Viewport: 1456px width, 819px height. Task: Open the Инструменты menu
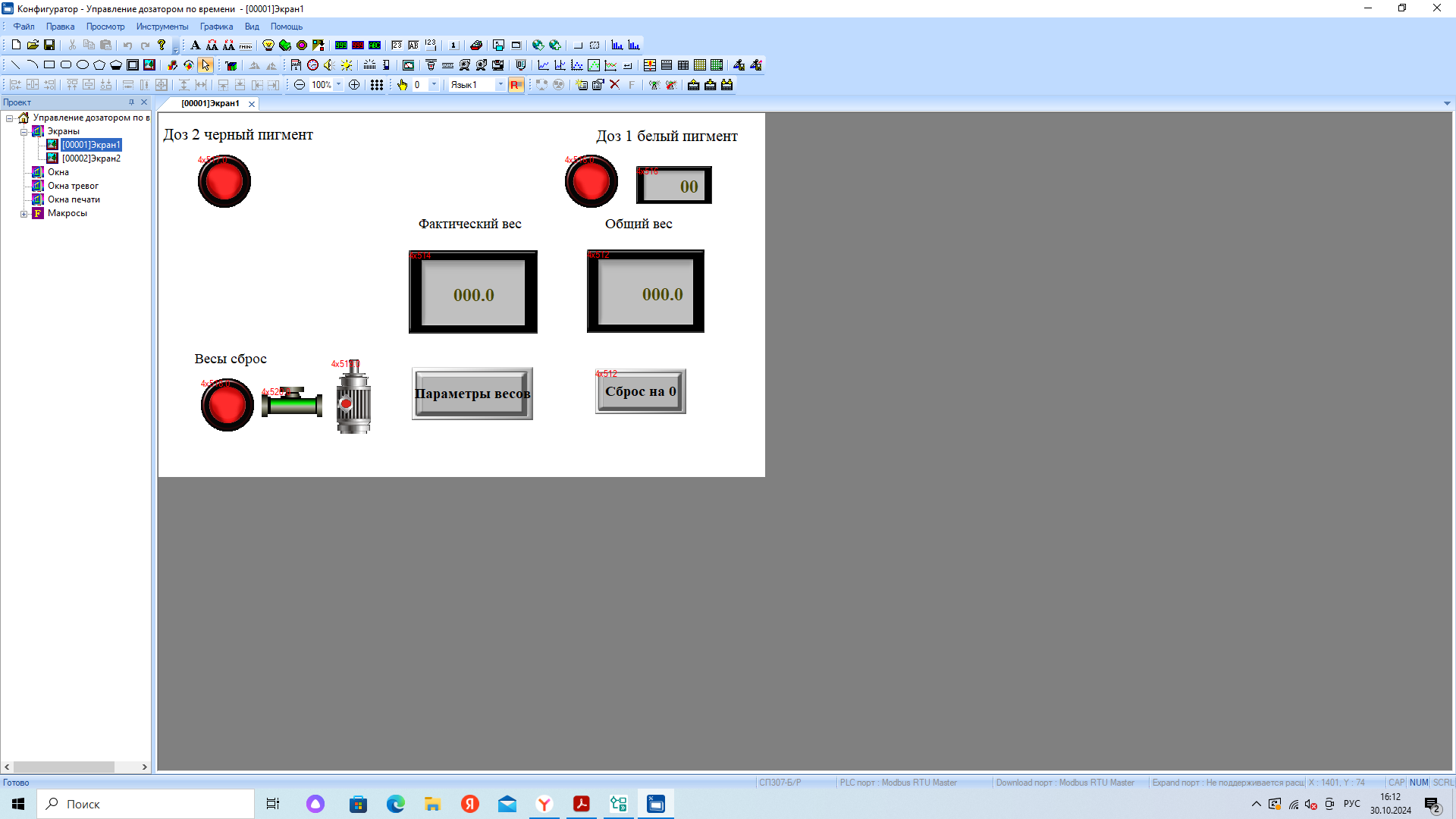162,27
